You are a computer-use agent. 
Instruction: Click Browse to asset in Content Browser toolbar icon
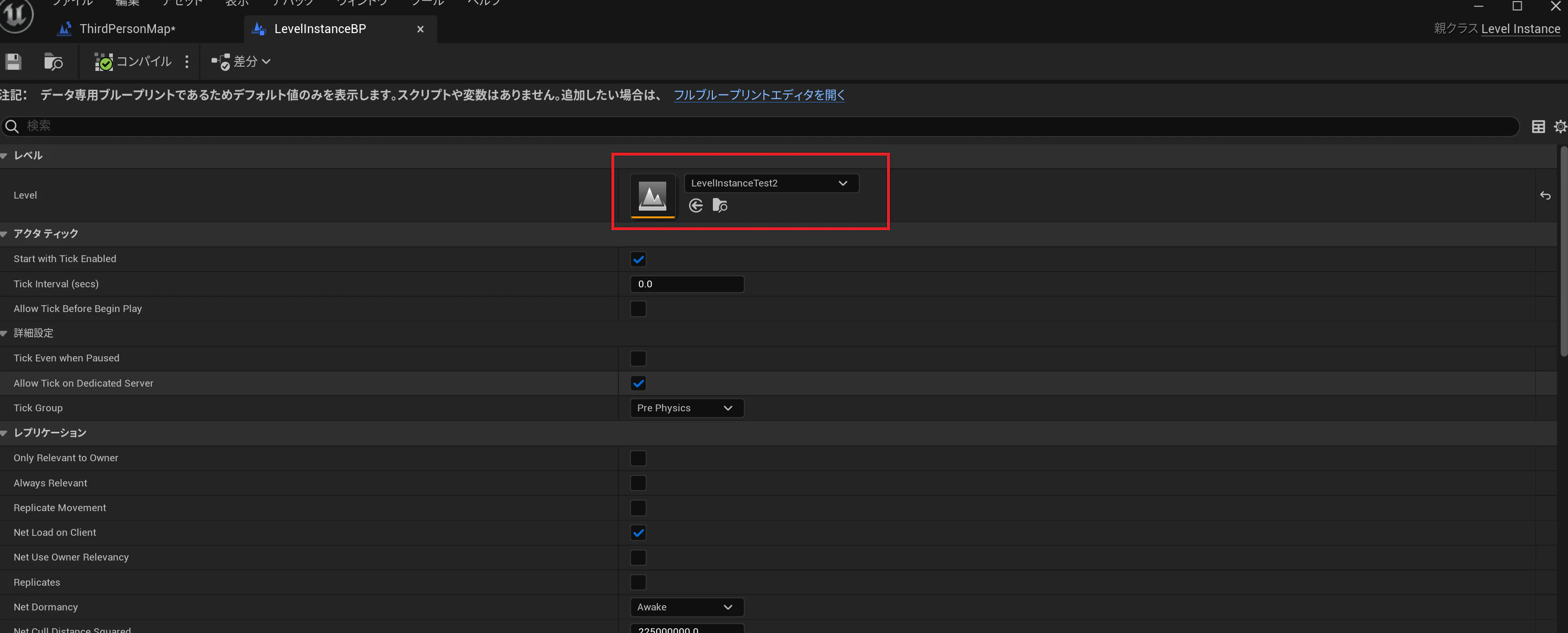click(54, 61)
